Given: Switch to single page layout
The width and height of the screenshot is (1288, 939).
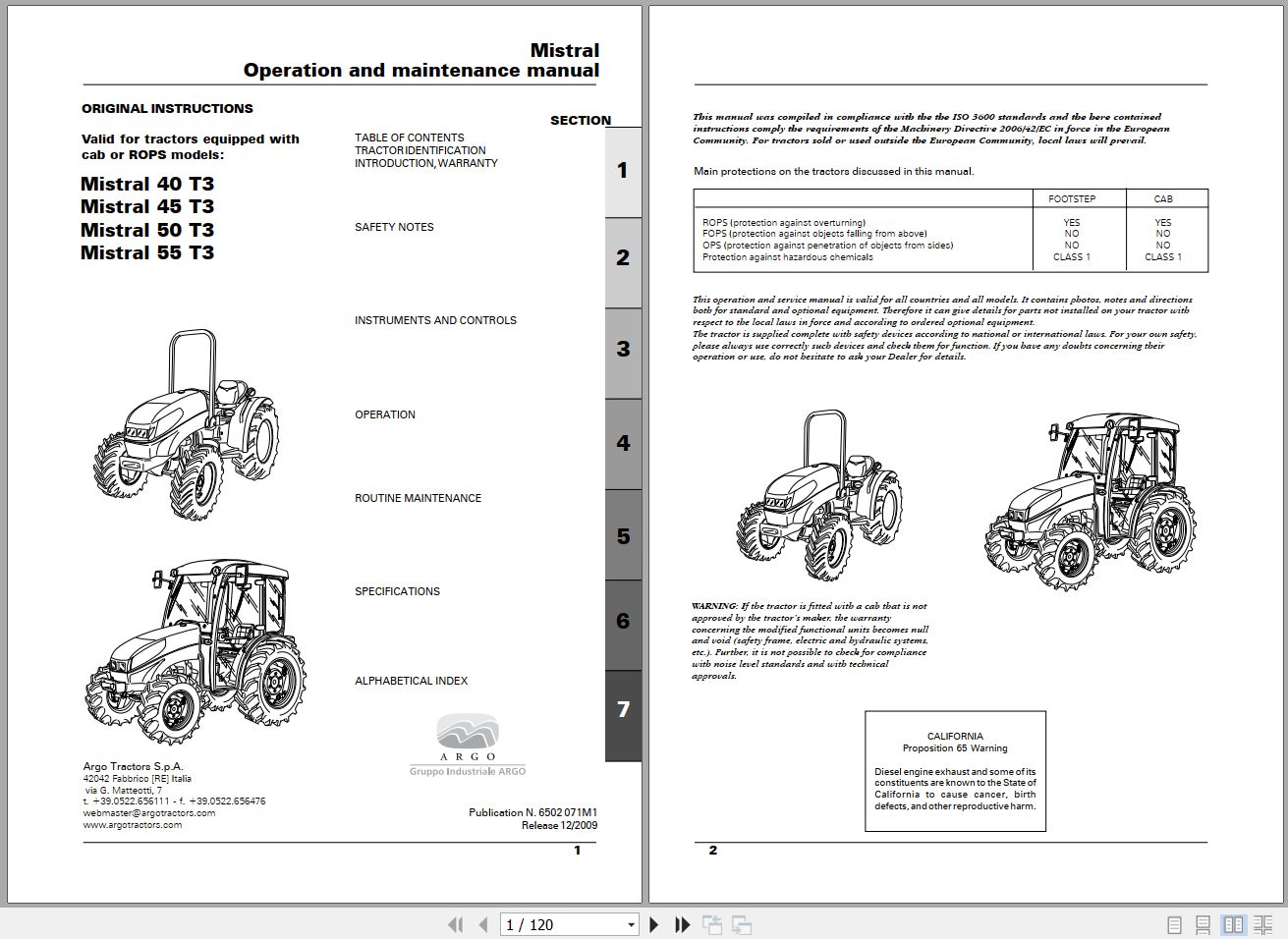Looking at the screenshot, I should 1174,924.
